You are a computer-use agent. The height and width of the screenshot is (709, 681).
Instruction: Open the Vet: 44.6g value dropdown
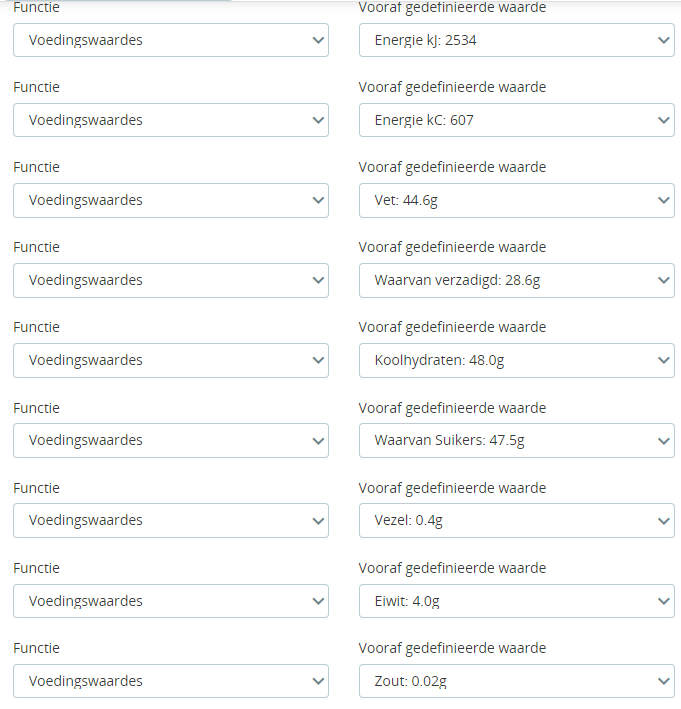click(x=516, y=200)
